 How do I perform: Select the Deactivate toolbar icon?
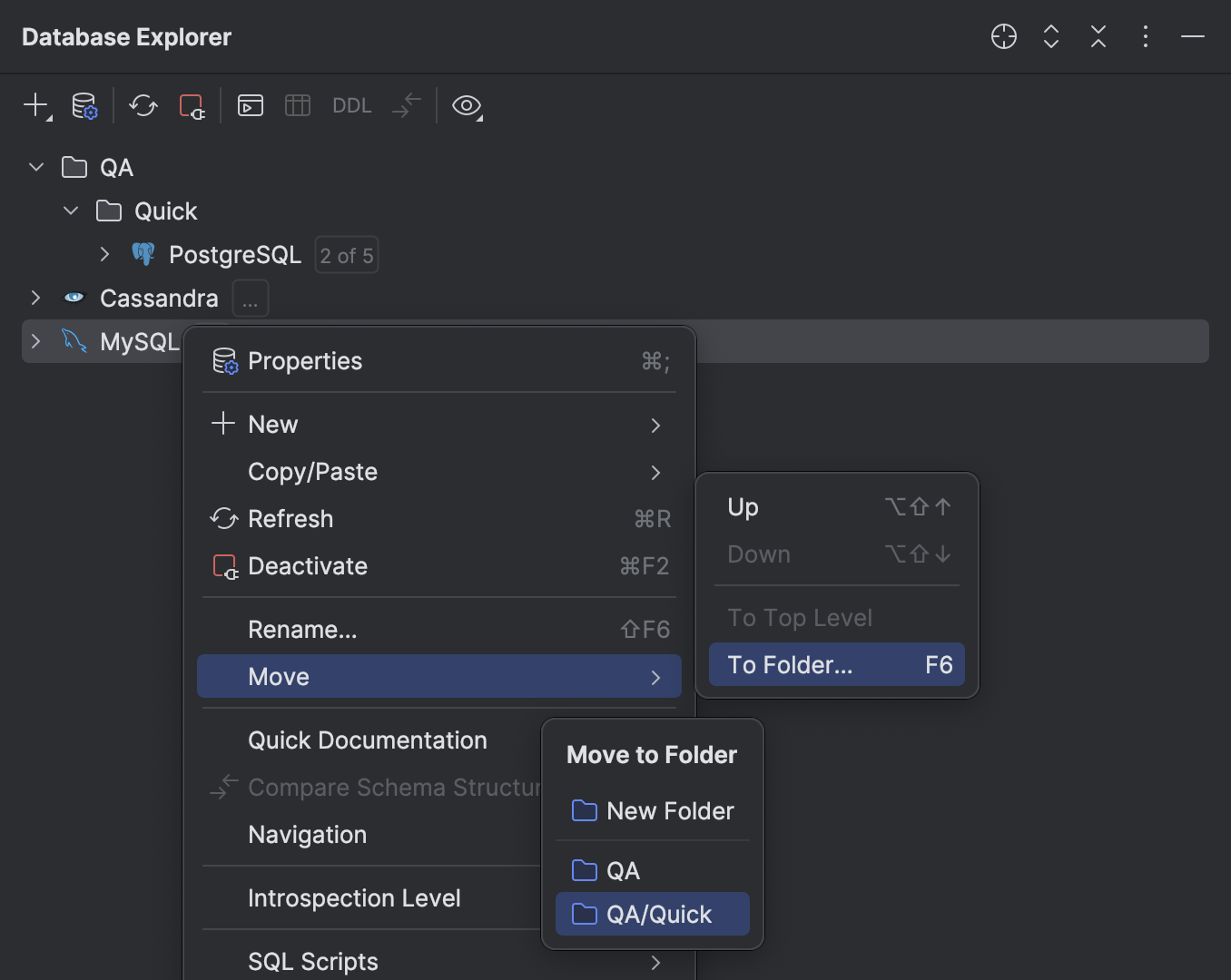coord(192,105)
